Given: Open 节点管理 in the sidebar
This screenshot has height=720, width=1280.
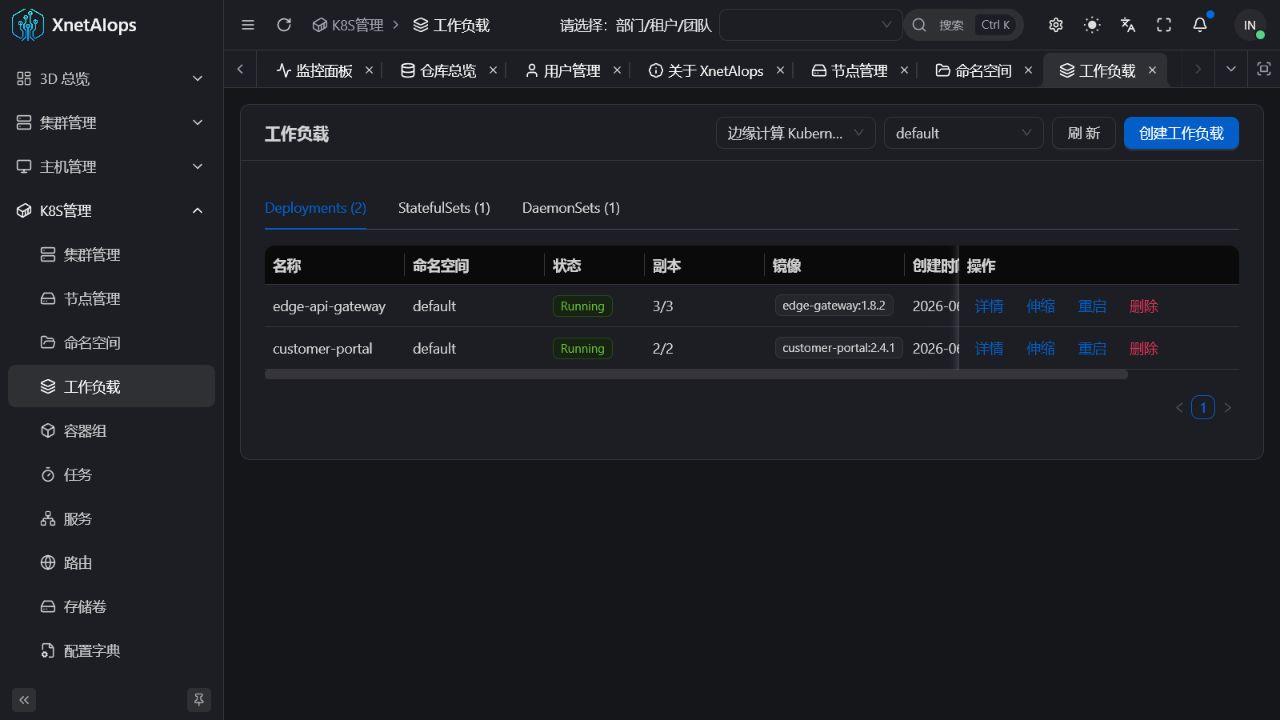Looking at the screenshot, I should [111, 298].
